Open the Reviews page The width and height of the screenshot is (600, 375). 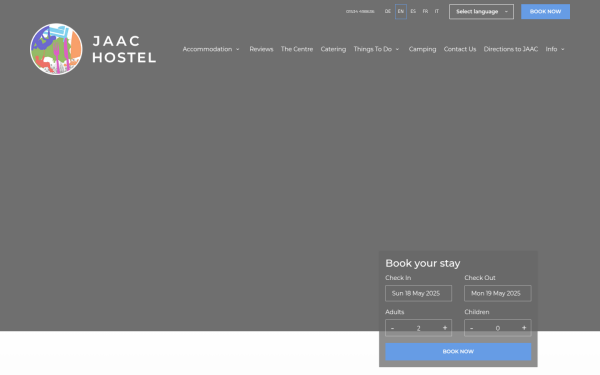(x=261, y=49)
